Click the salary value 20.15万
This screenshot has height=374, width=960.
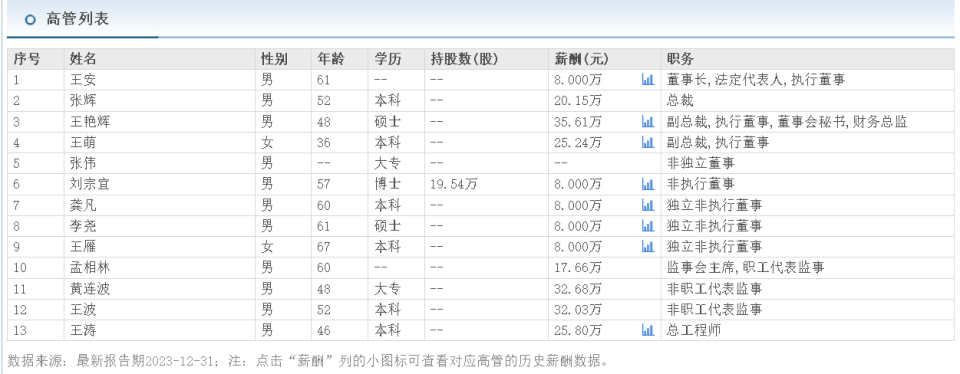578,100
